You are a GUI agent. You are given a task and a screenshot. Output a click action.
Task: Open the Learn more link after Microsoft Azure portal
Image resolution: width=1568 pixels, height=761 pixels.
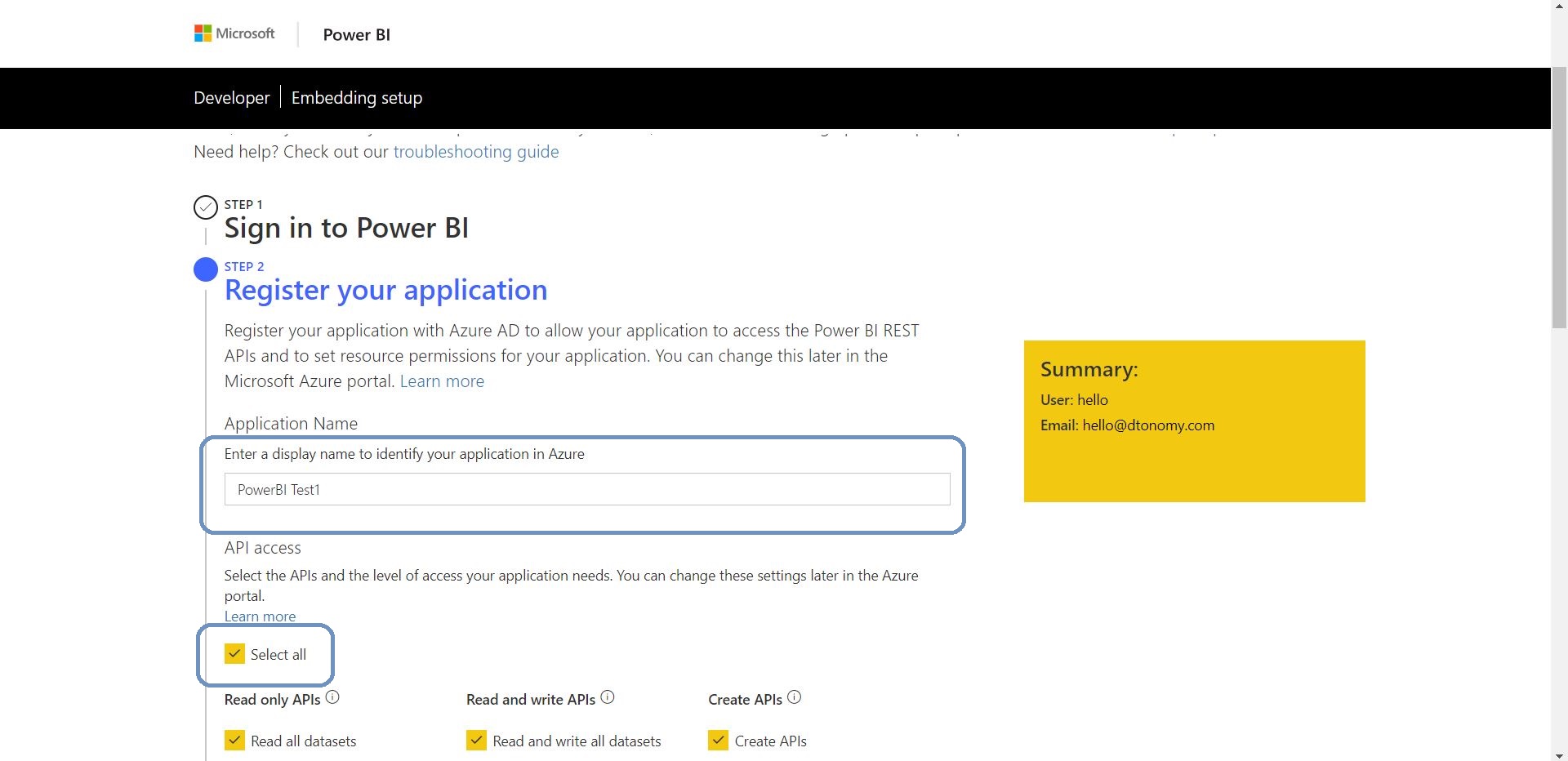click(442, 381)
